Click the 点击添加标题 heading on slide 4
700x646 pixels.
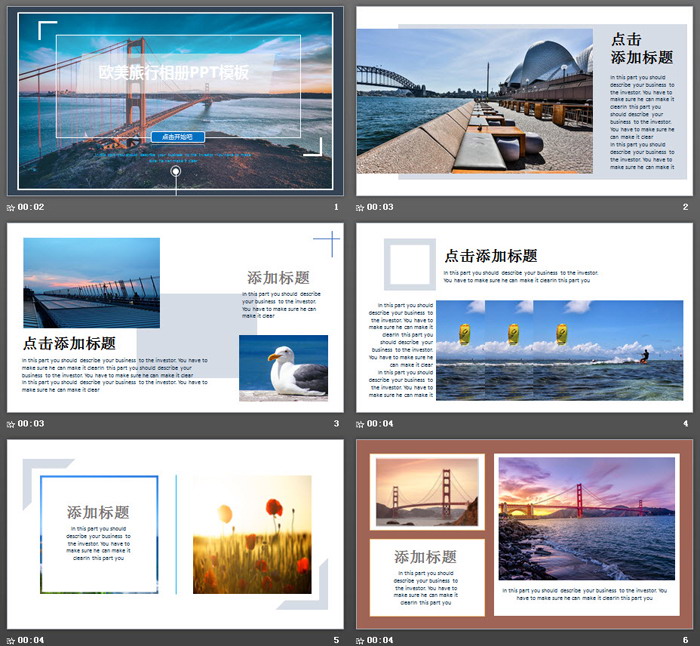pyautogui.click(x=491, y=256)
